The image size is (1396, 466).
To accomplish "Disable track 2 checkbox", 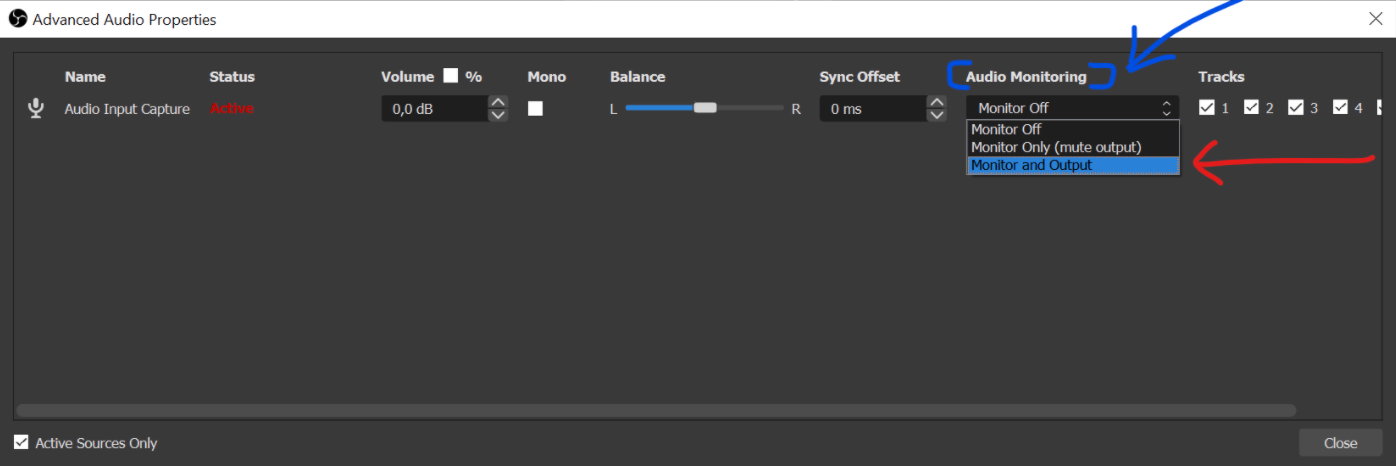I will [1251, 108].
